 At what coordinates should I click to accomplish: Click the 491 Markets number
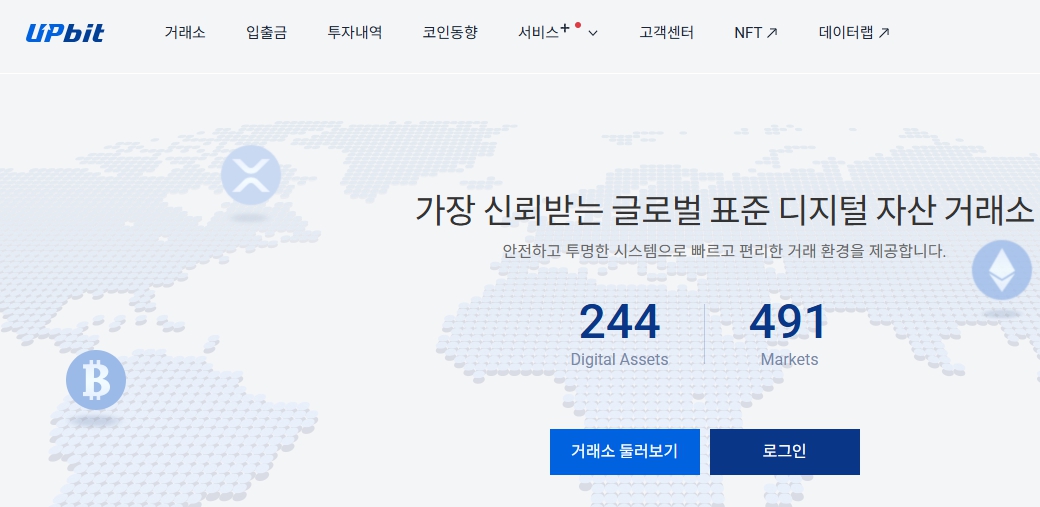pos(789,323)
